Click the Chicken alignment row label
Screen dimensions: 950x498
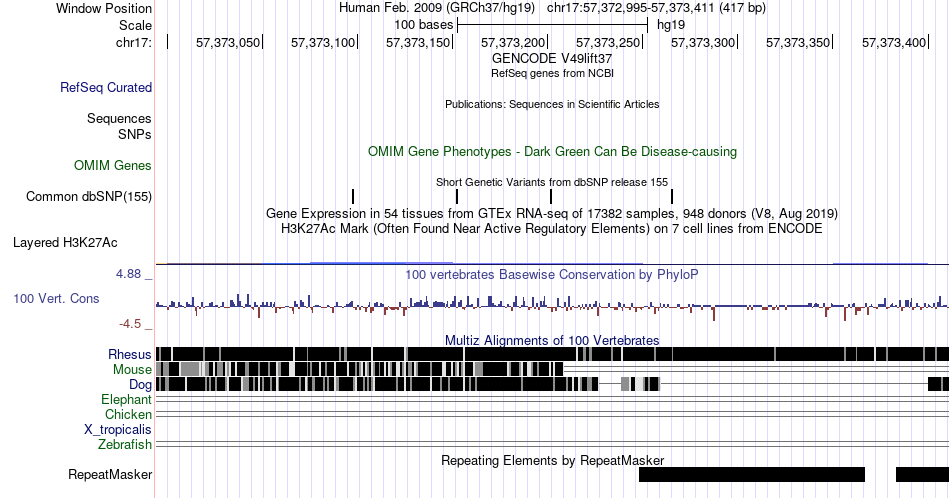[x=128, y=414]
